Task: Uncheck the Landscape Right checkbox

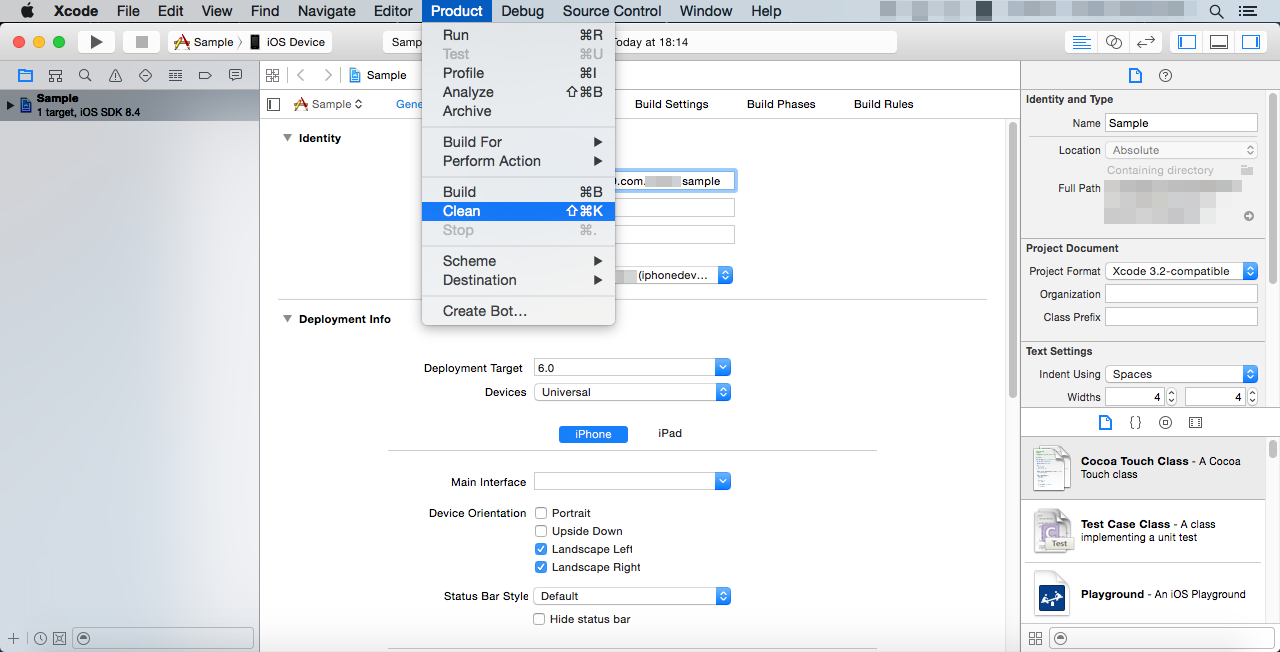Action: click(540, 567)
